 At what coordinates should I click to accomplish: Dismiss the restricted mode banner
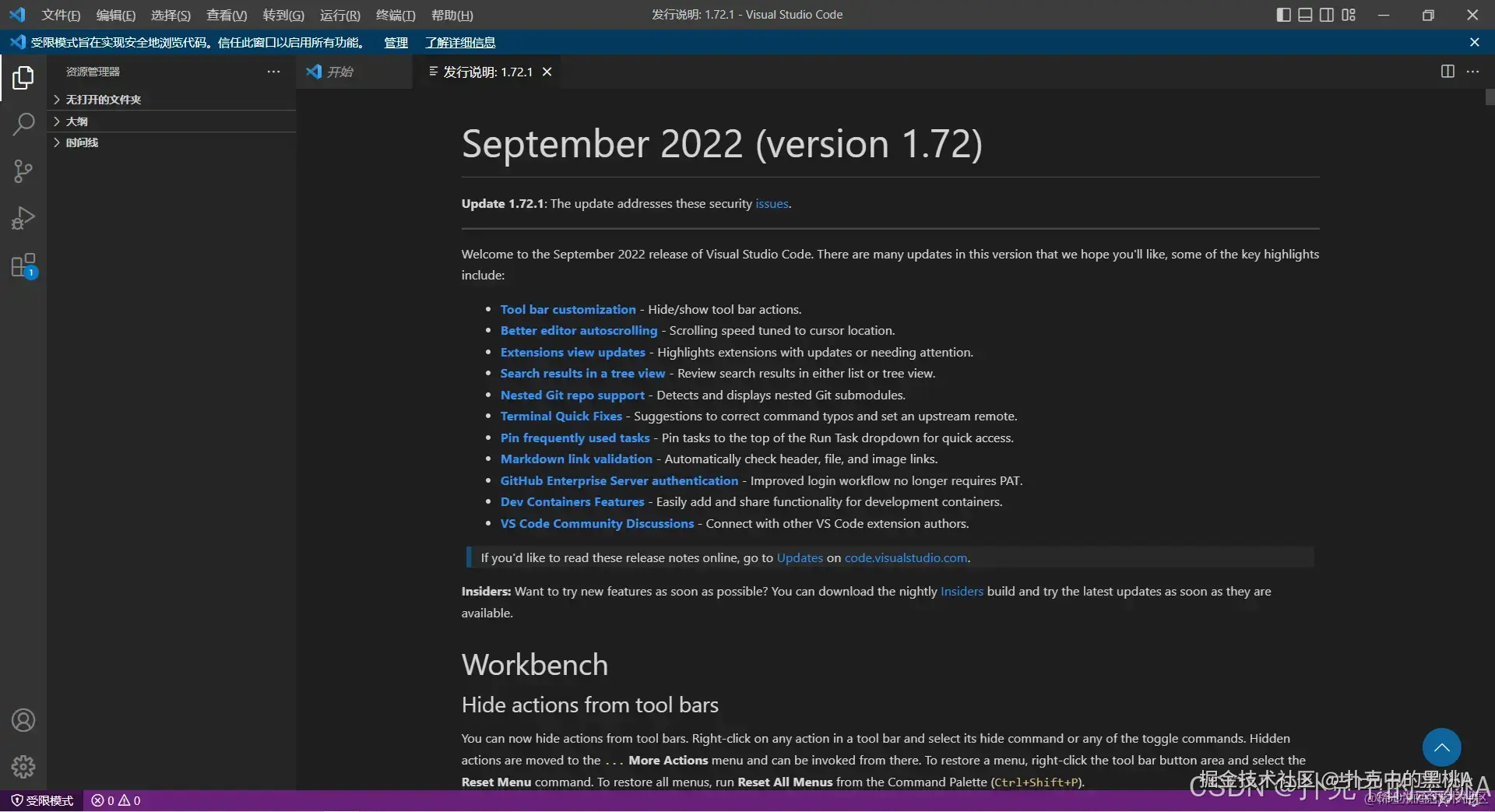1474,42
